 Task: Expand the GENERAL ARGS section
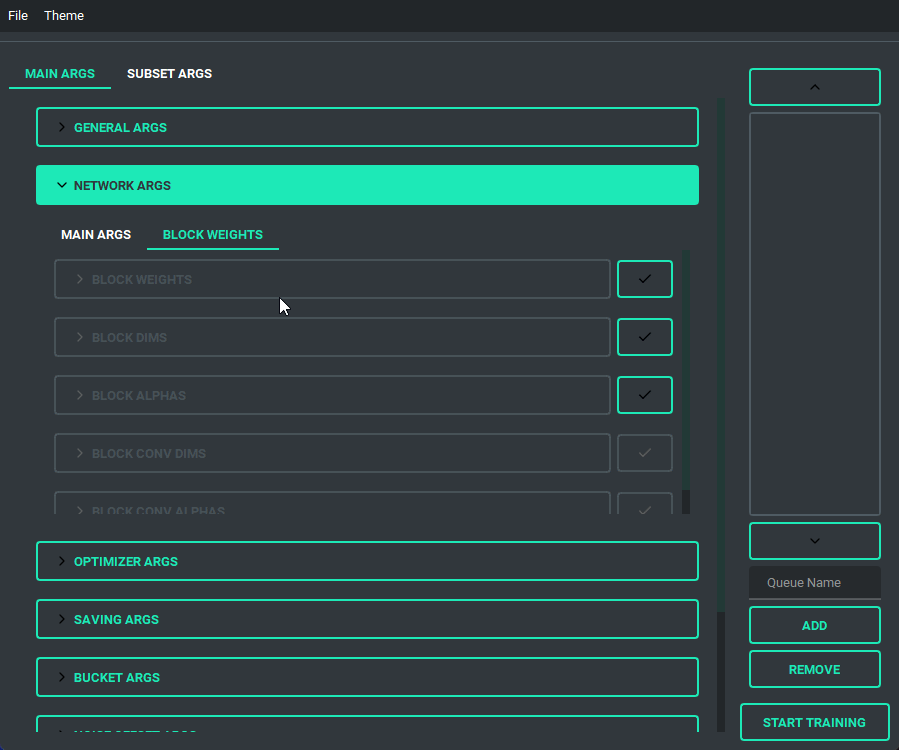(x=367, y=127)
